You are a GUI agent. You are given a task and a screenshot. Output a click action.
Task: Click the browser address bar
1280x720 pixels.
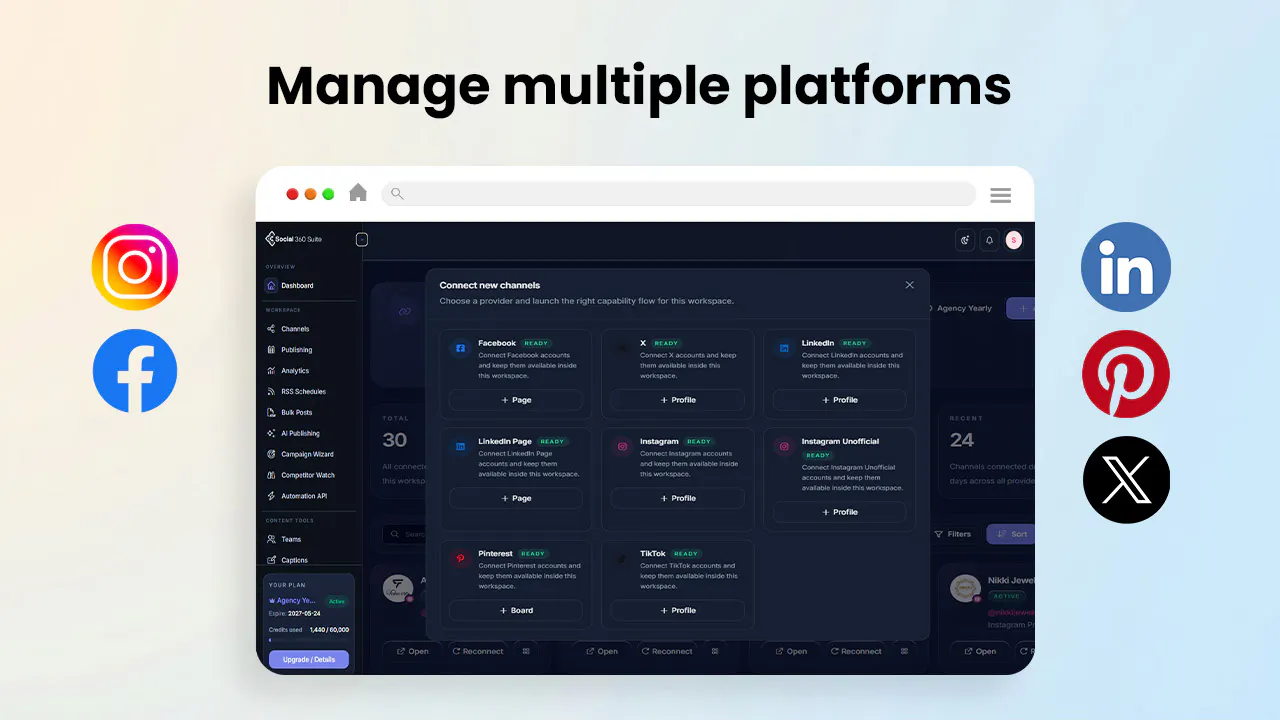click(x=679, y=194)
